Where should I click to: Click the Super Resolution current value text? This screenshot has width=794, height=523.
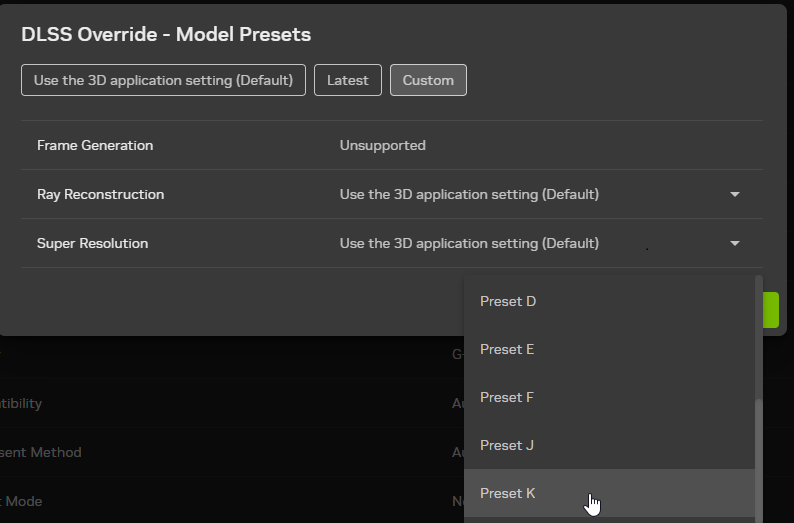(x=469, y=244)
